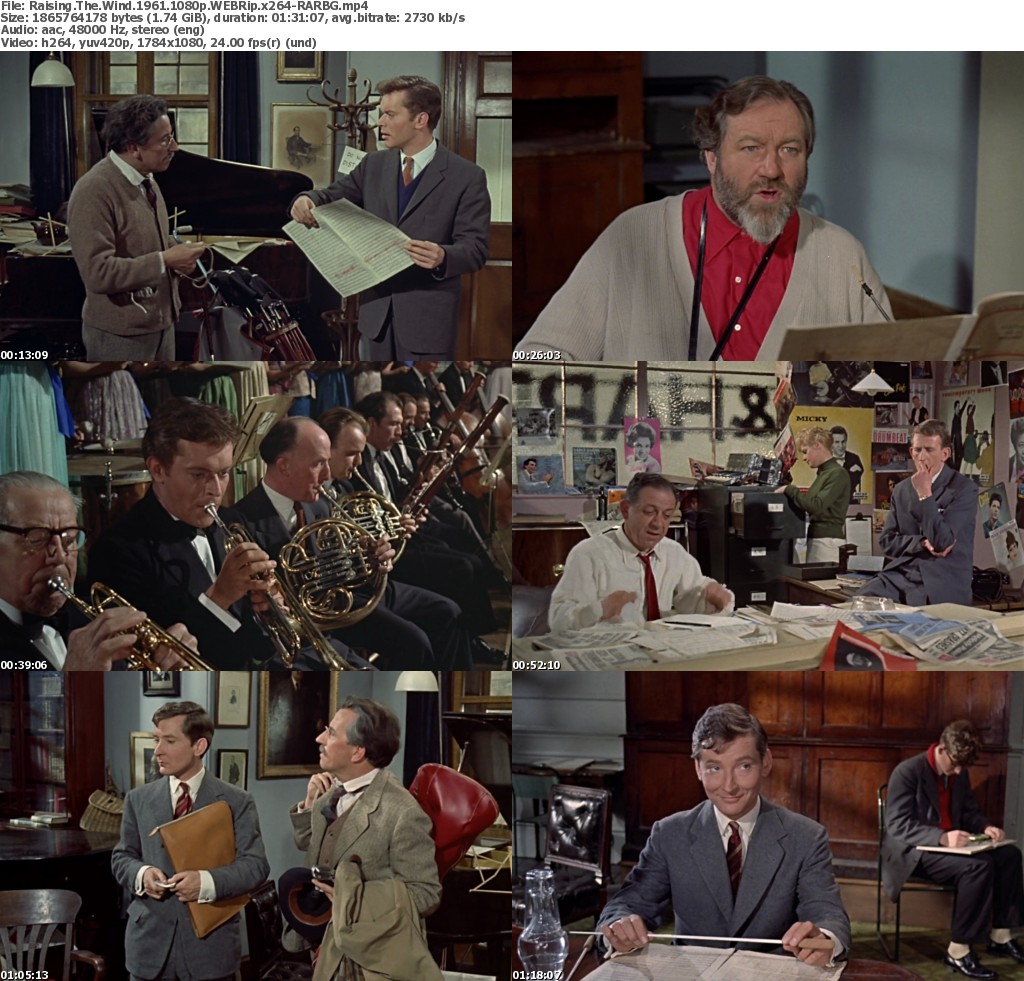Click the 00:13:09 timestamp label
The width and height of the screenshot is (1024, 981).
(24, 355)
